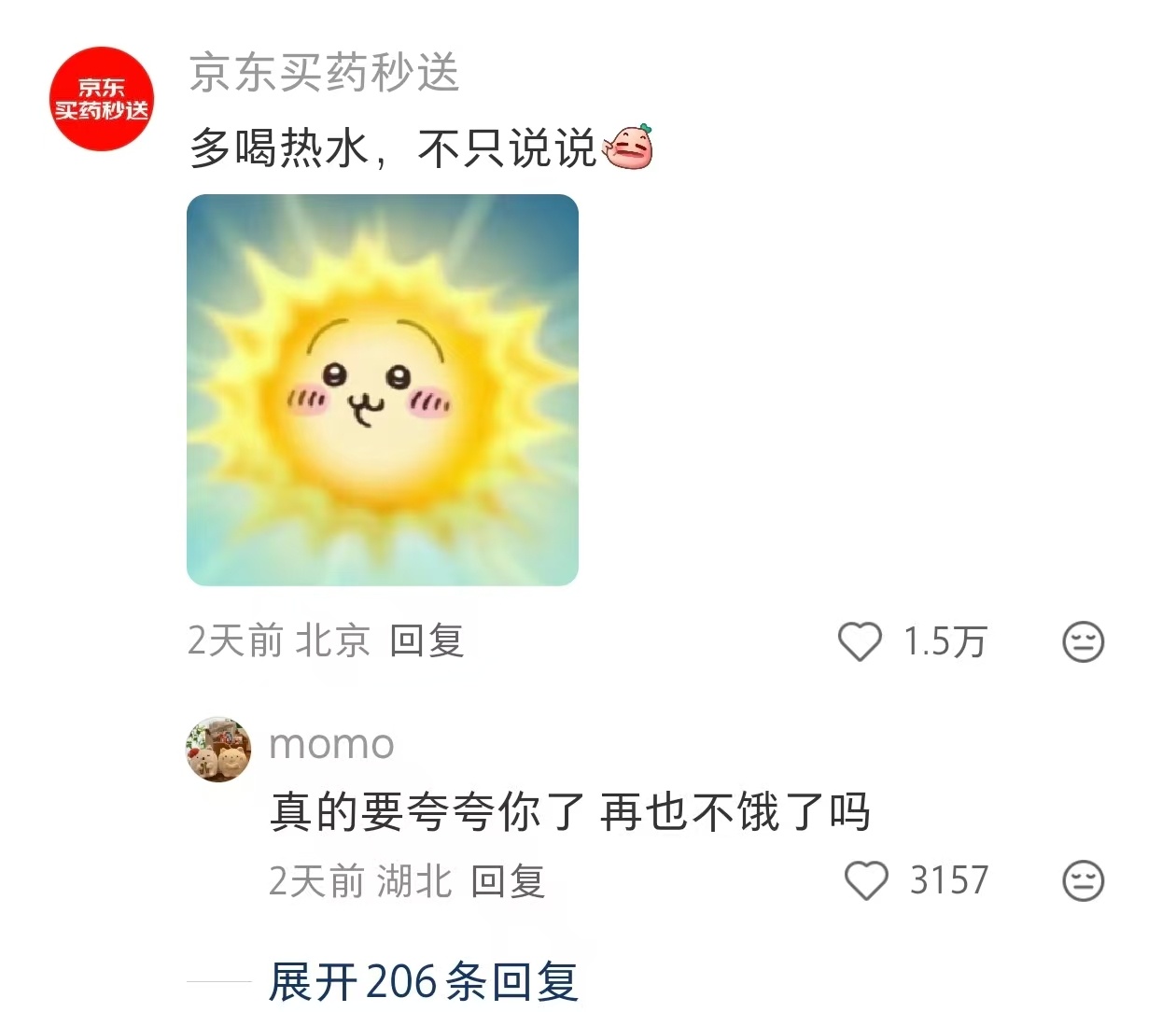Select reply text 真的要夸夸你了 再也不饿了吗
The image size is (1176, 1012).
[570, 812]
